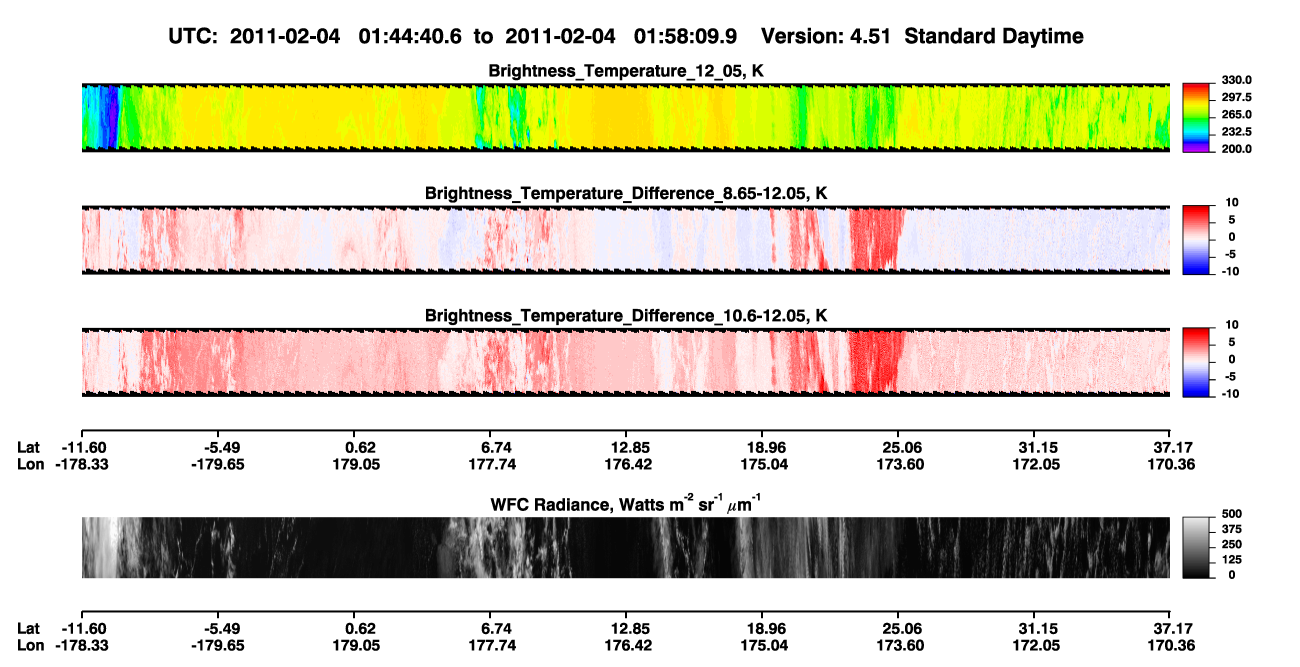Click the "Standard Daytime" header text
1300x667 pixels.
[x=993, y=36]
